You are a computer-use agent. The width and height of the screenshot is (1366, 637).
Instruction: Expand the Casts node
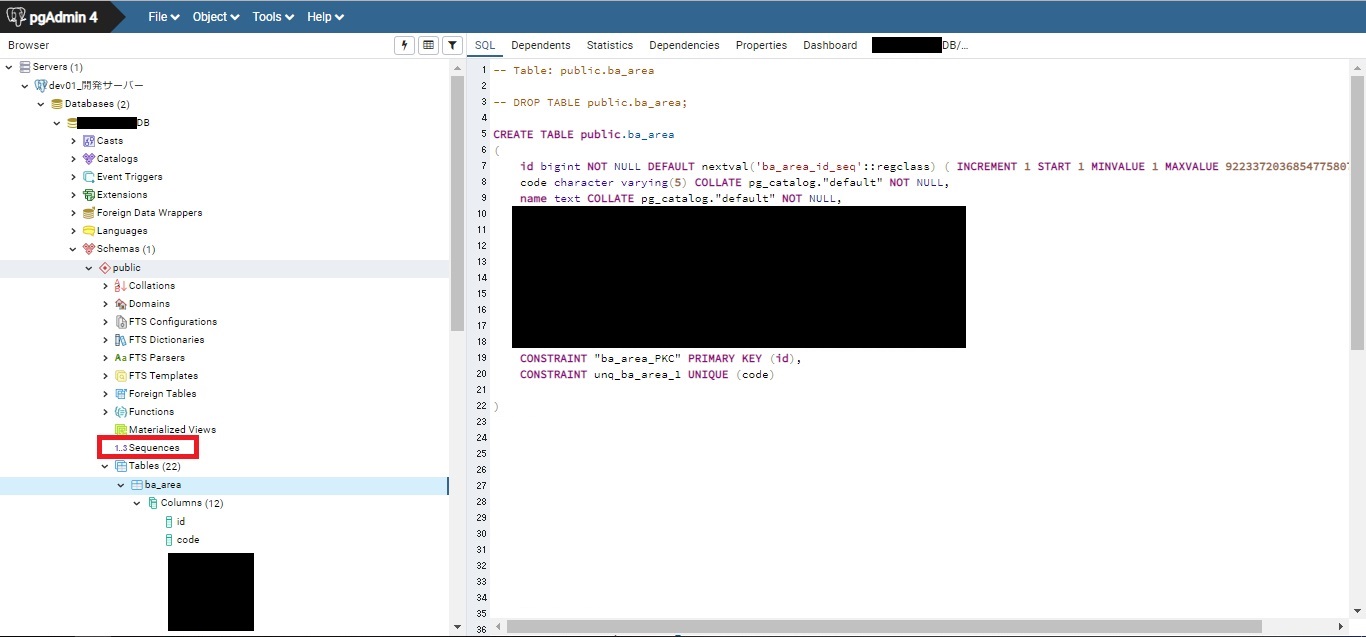point(73,141)
